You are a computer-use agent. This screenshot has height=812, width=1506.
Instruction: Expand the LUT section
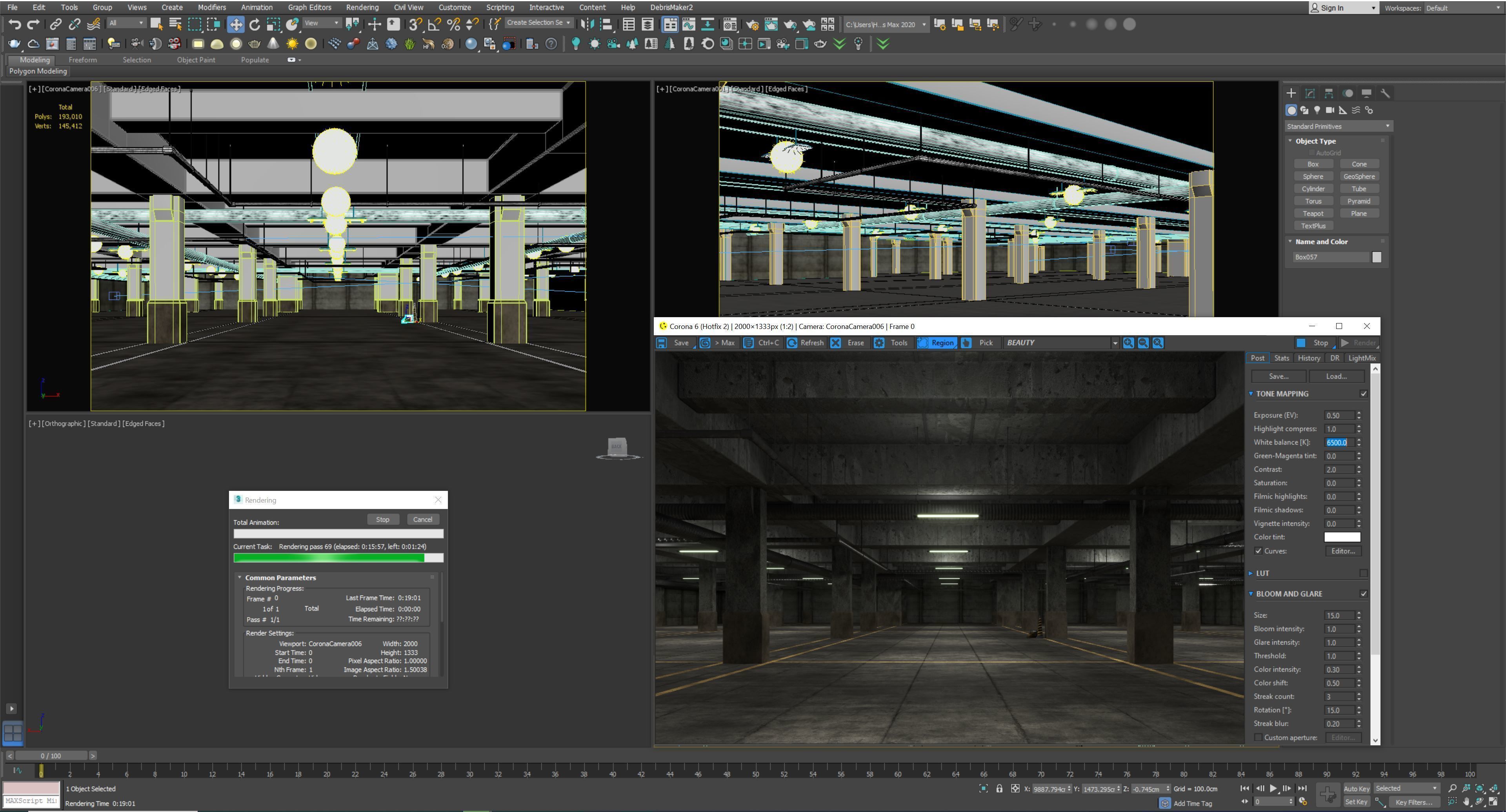click(x=1251, y=574)
